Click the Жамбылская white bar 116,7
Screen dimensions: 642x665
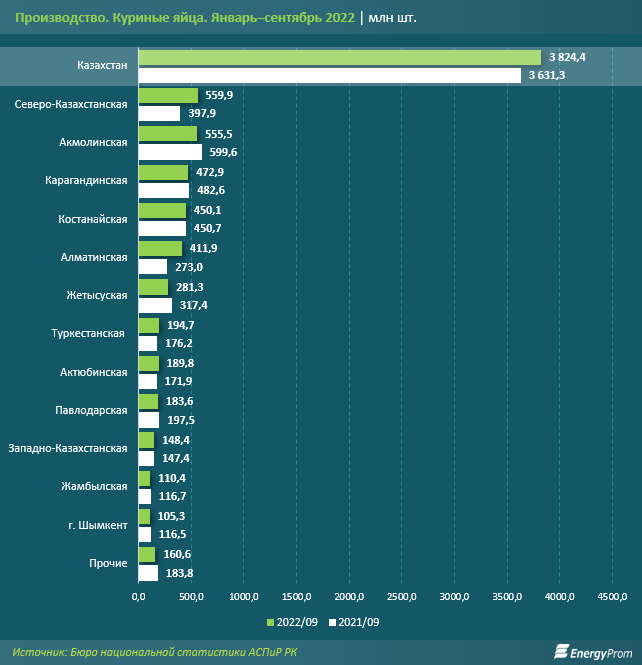(144, 496)
